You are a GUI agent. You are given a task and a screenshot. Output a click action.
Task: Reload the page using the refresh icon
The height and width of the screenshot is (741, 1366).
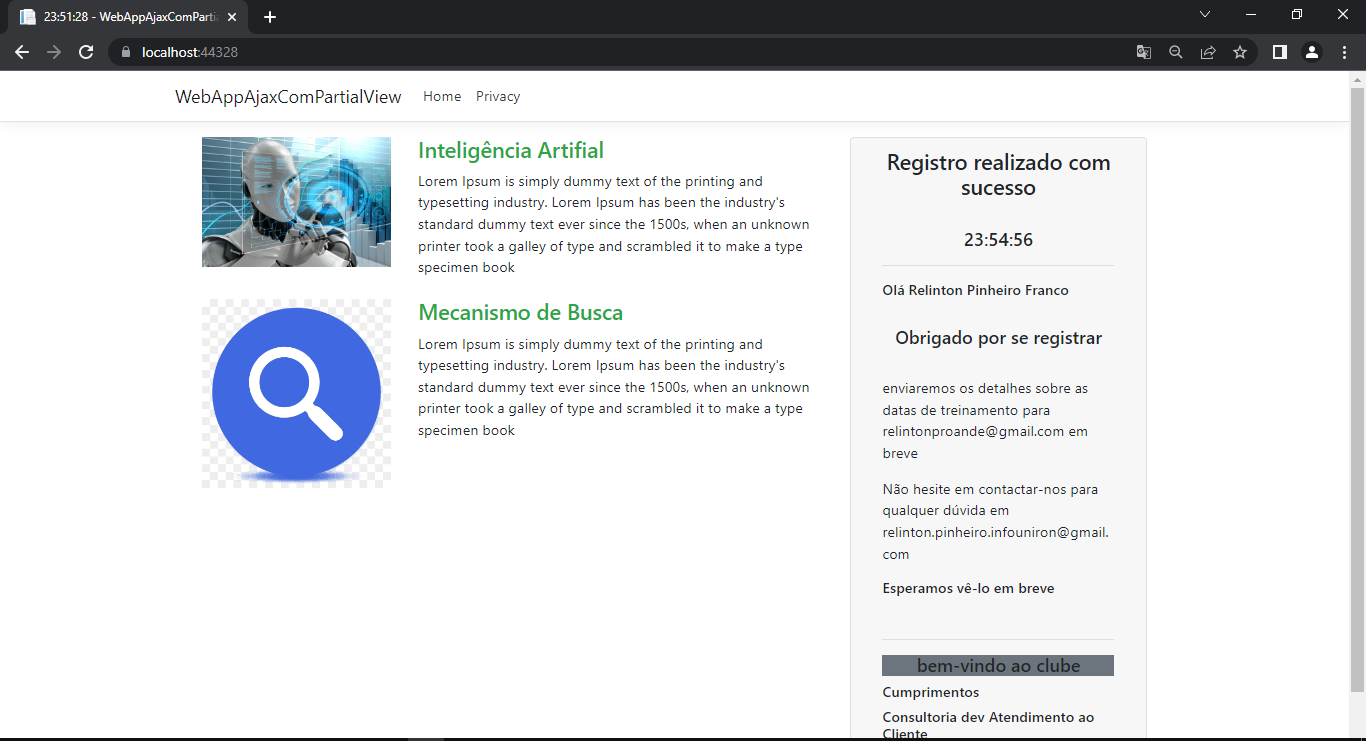point(85,51)
